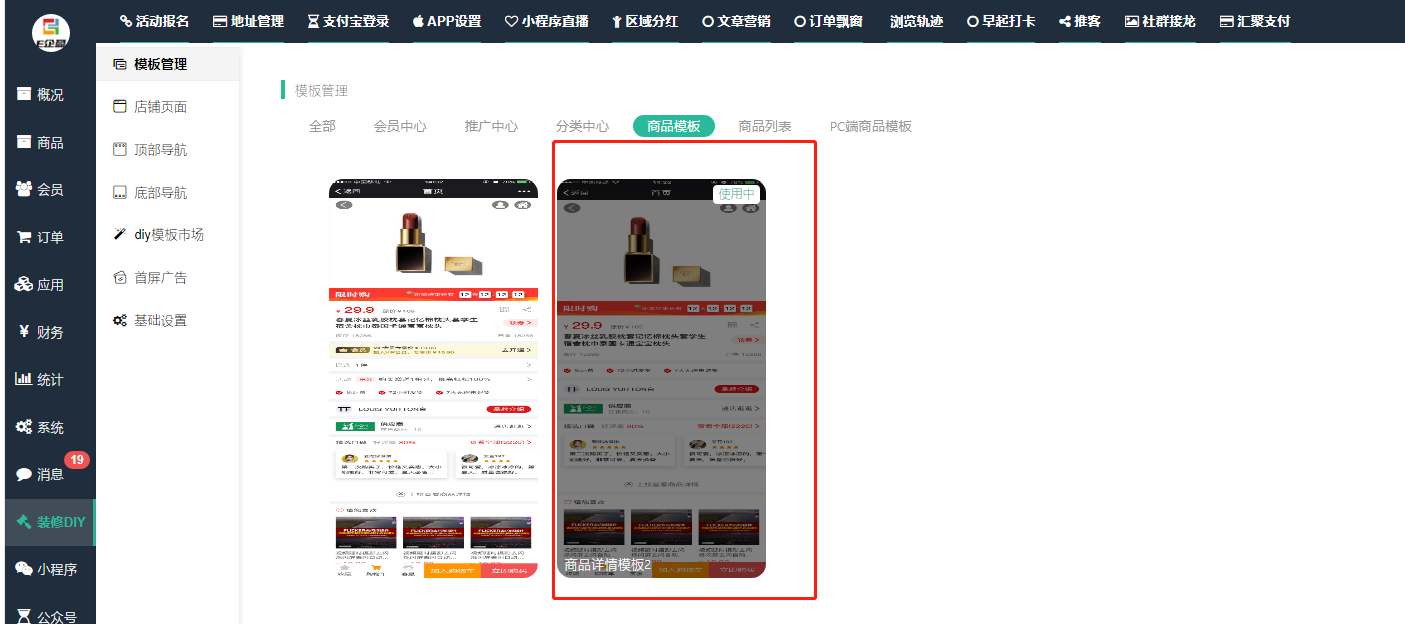Show 全部 templates tab
This screenshot has height=624, width=1405.
coord(322,126)
